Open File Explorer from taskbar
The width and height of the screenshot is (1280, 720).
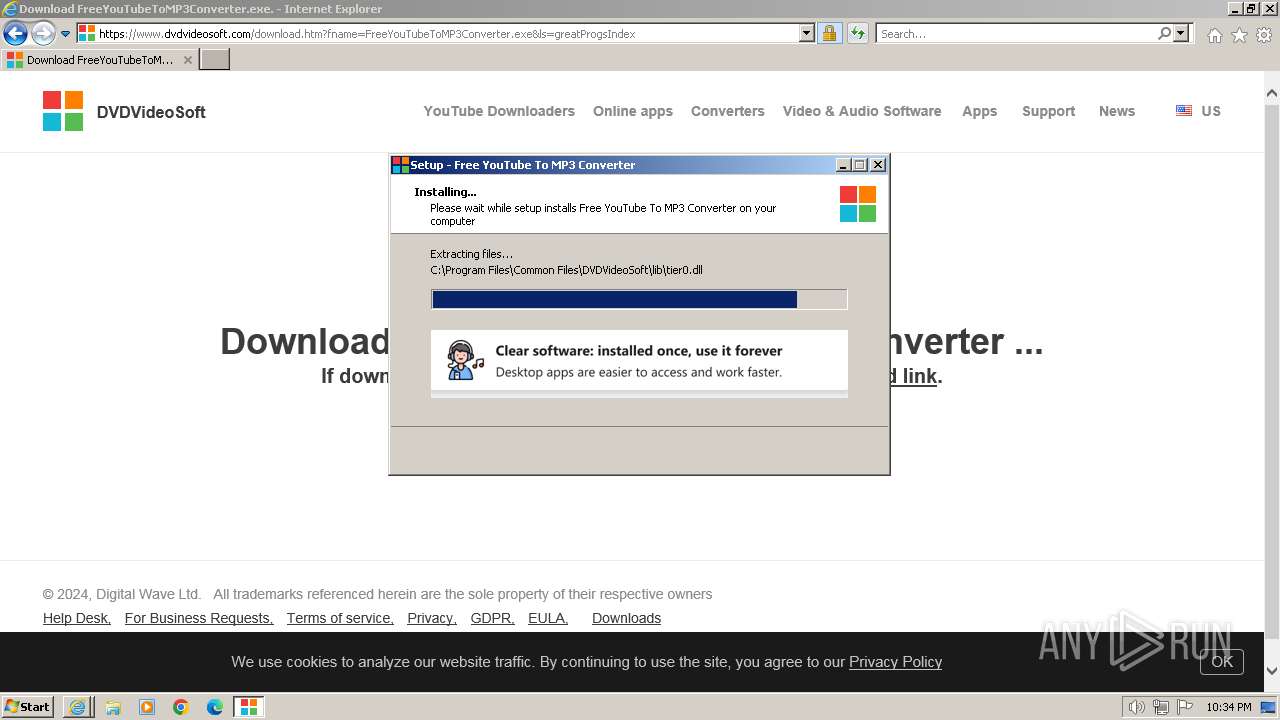[x=113, y=707]
